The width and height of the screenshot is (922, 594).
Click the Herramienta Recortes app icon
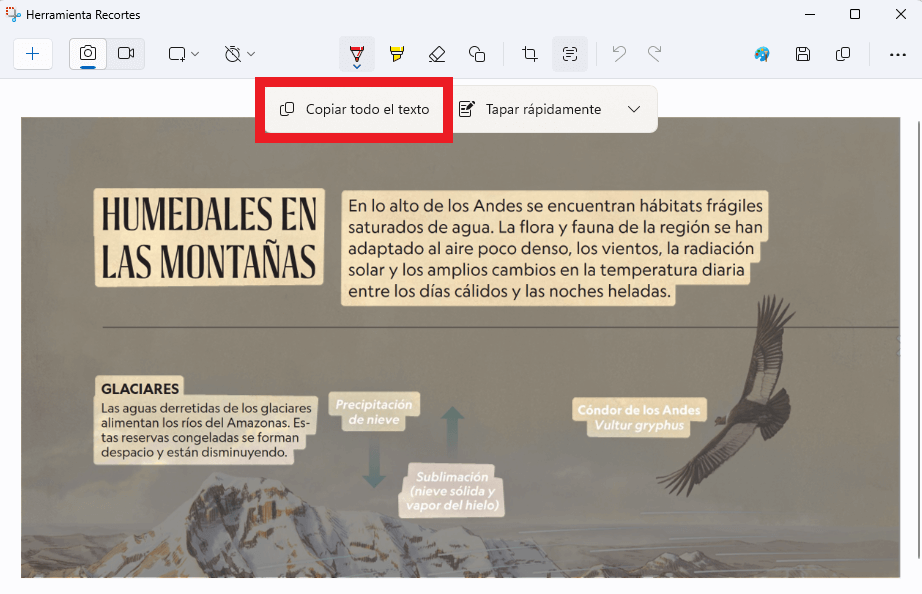click(x=13, y=14)
